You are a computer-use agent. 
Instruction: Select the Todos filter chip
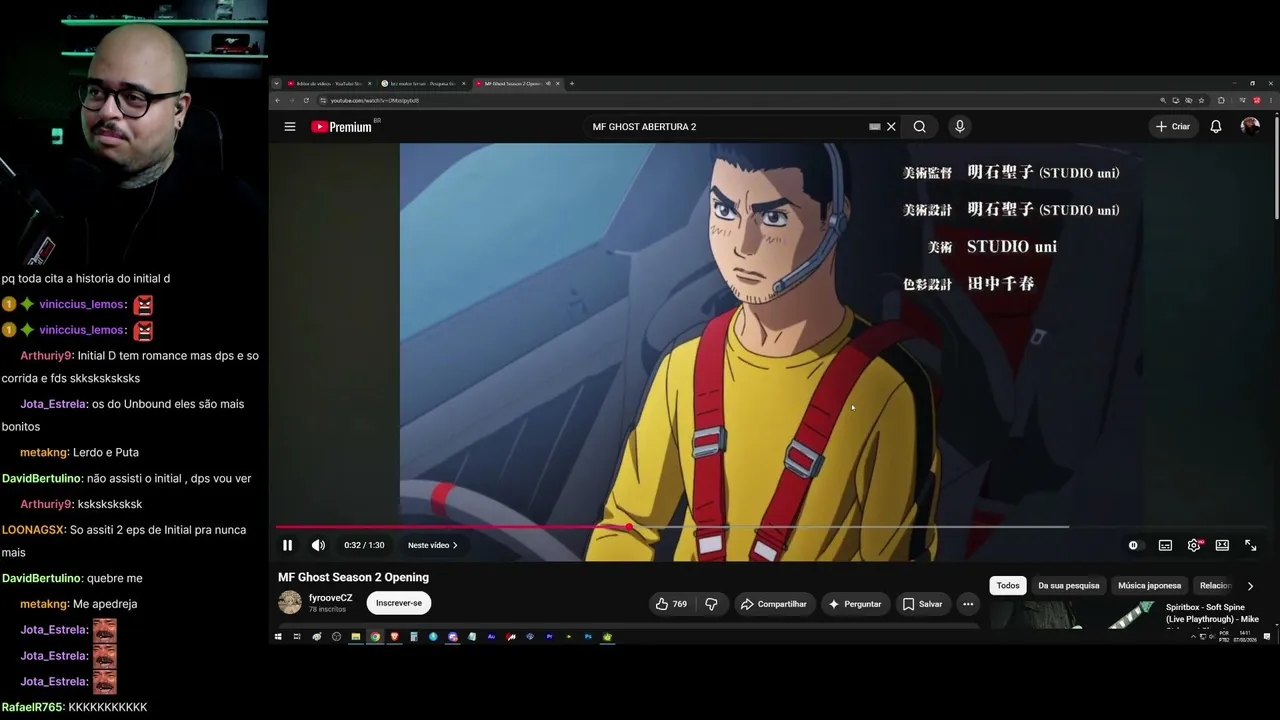(x=1008, y=586)
